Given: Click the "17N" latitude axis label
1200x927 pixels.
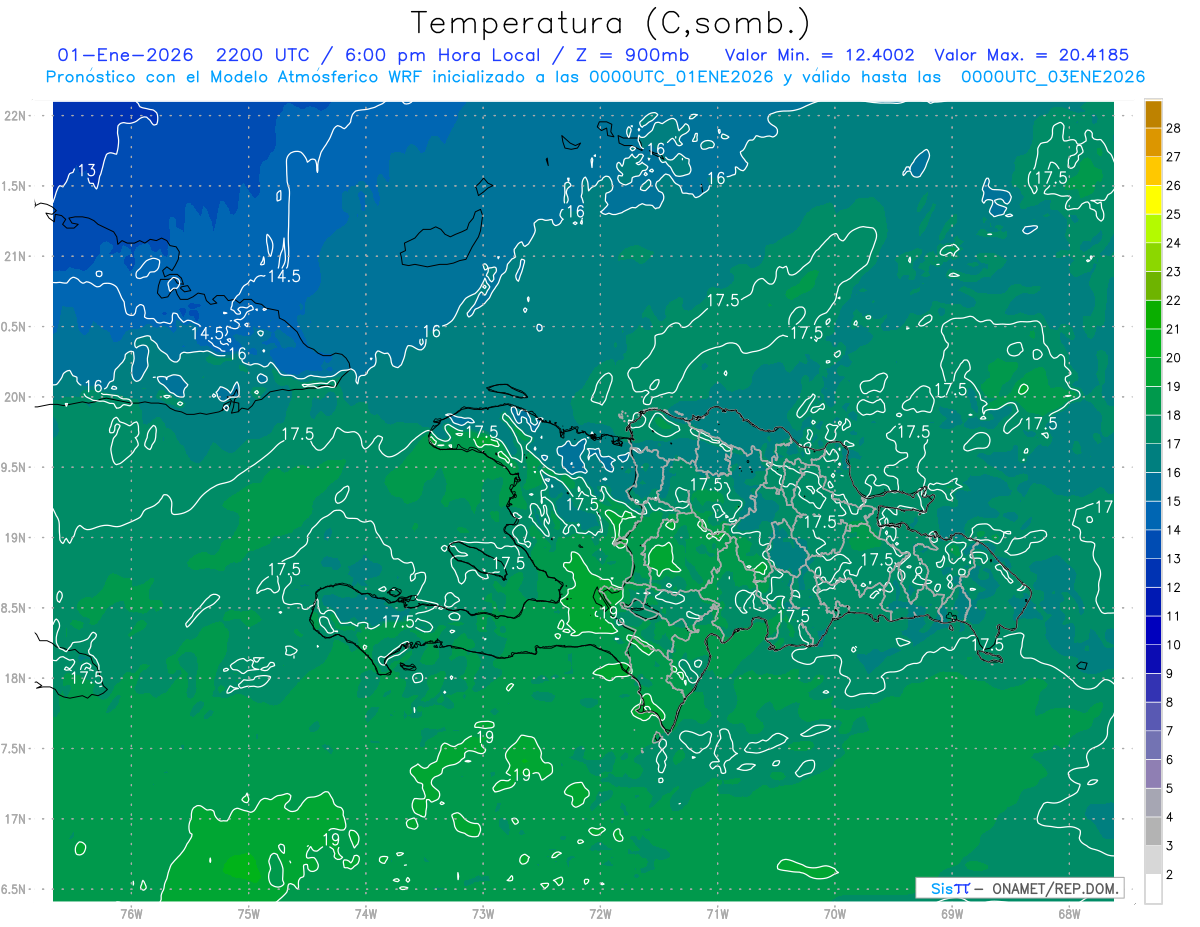Looking at the screenshot, I should (15, 819).
